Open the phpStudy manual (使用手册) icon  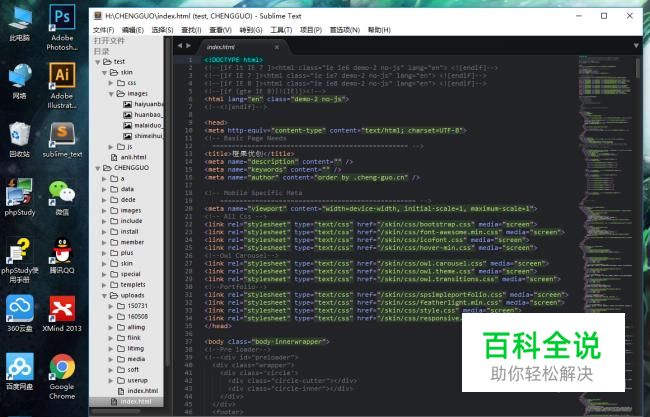point(19,260)
